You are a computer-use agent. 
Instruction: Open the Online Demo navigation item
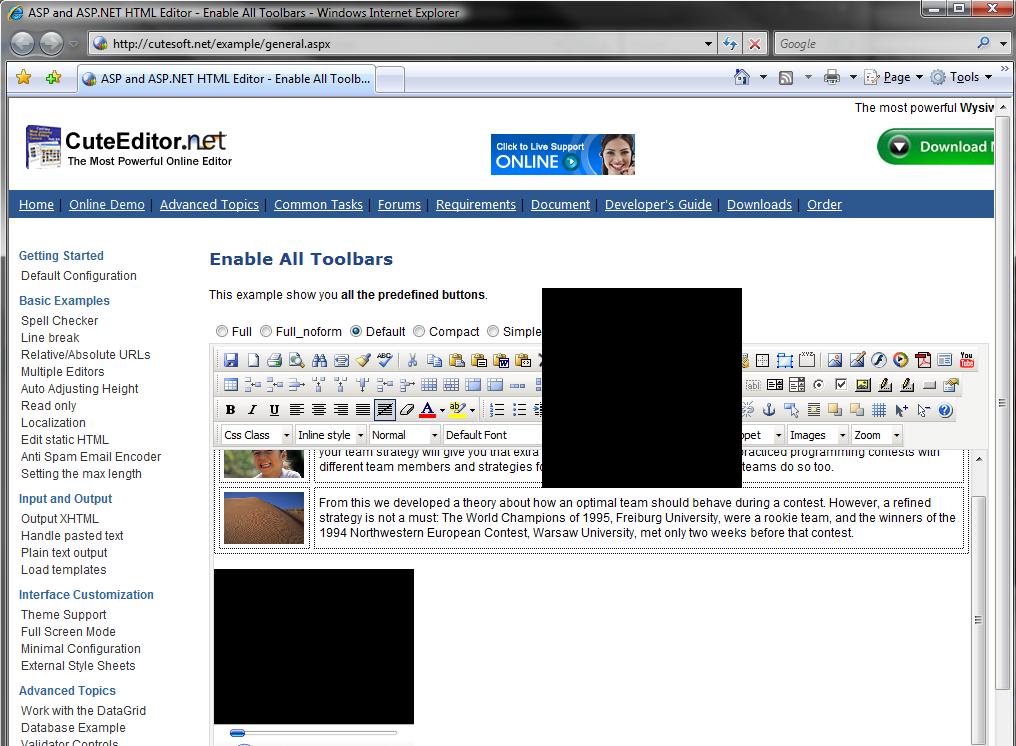pyautogui.click(x=107, y=205)
